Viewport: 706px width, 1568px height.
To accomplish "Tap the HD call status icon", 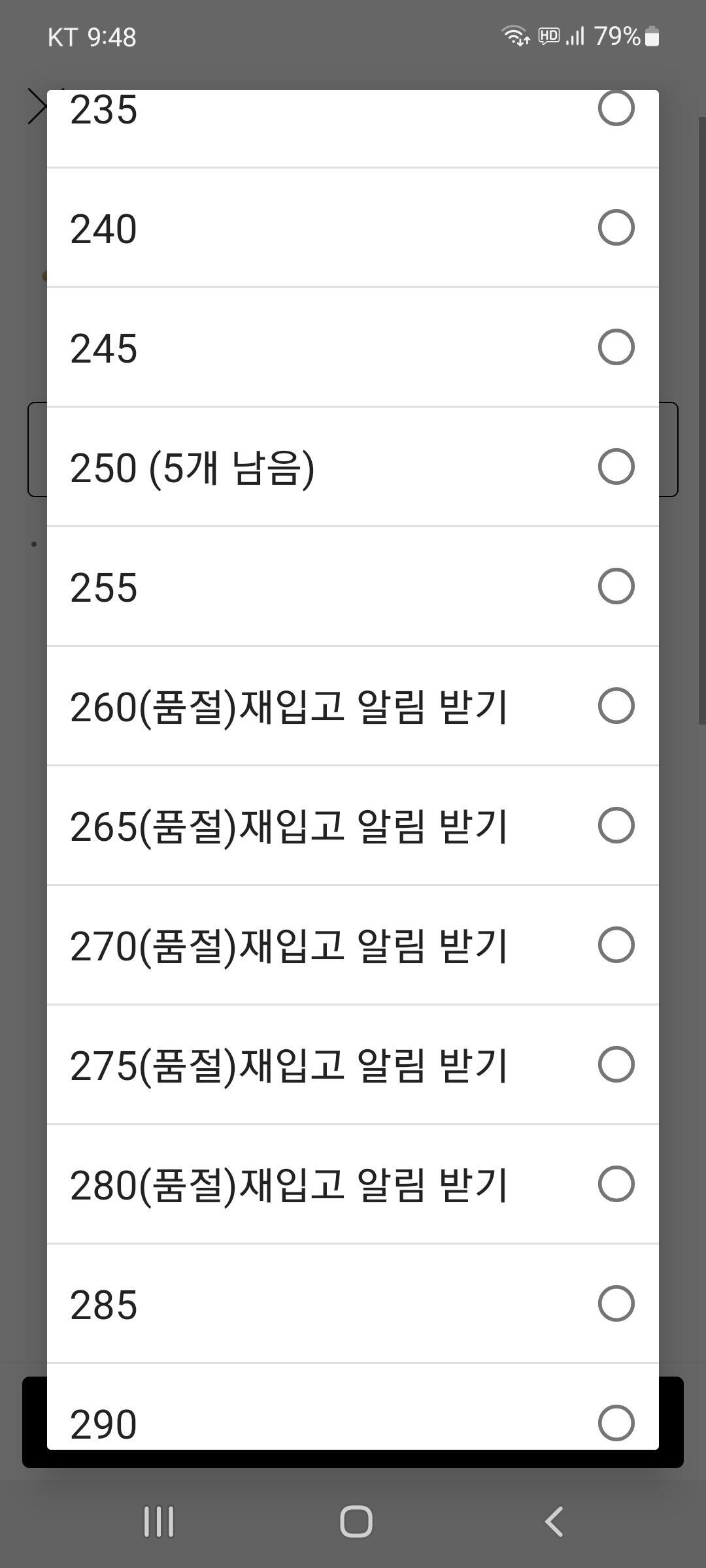I will [x=548, y=36].
